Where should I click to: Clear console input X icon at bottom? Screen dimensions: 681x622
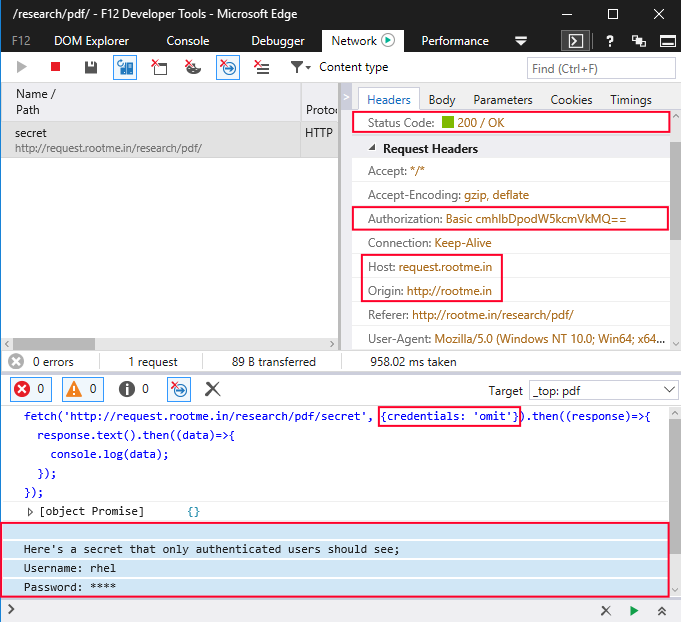(606, 611)
